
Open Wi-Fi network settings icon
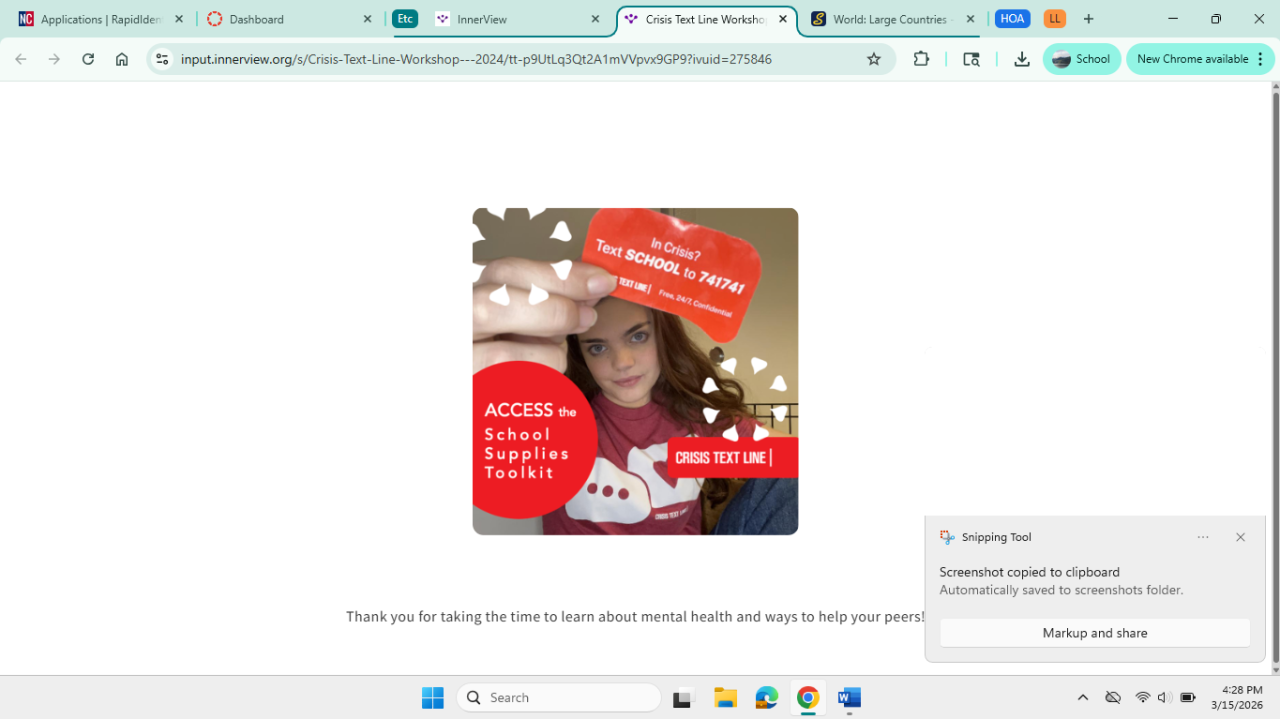[x=1143, y=698]
